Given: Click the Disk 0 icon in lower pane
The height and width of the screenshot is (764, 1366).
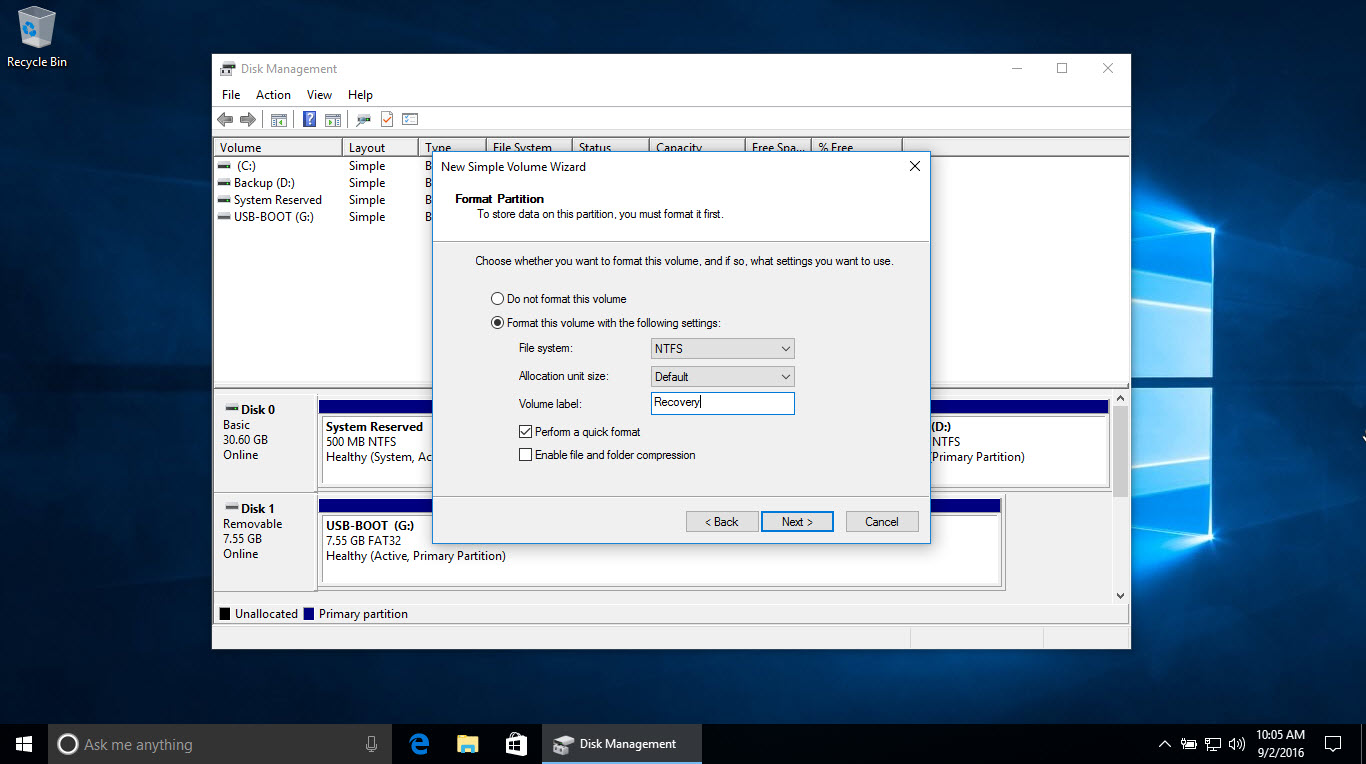Looking at the screenshot, I should (x=231, y=409).
